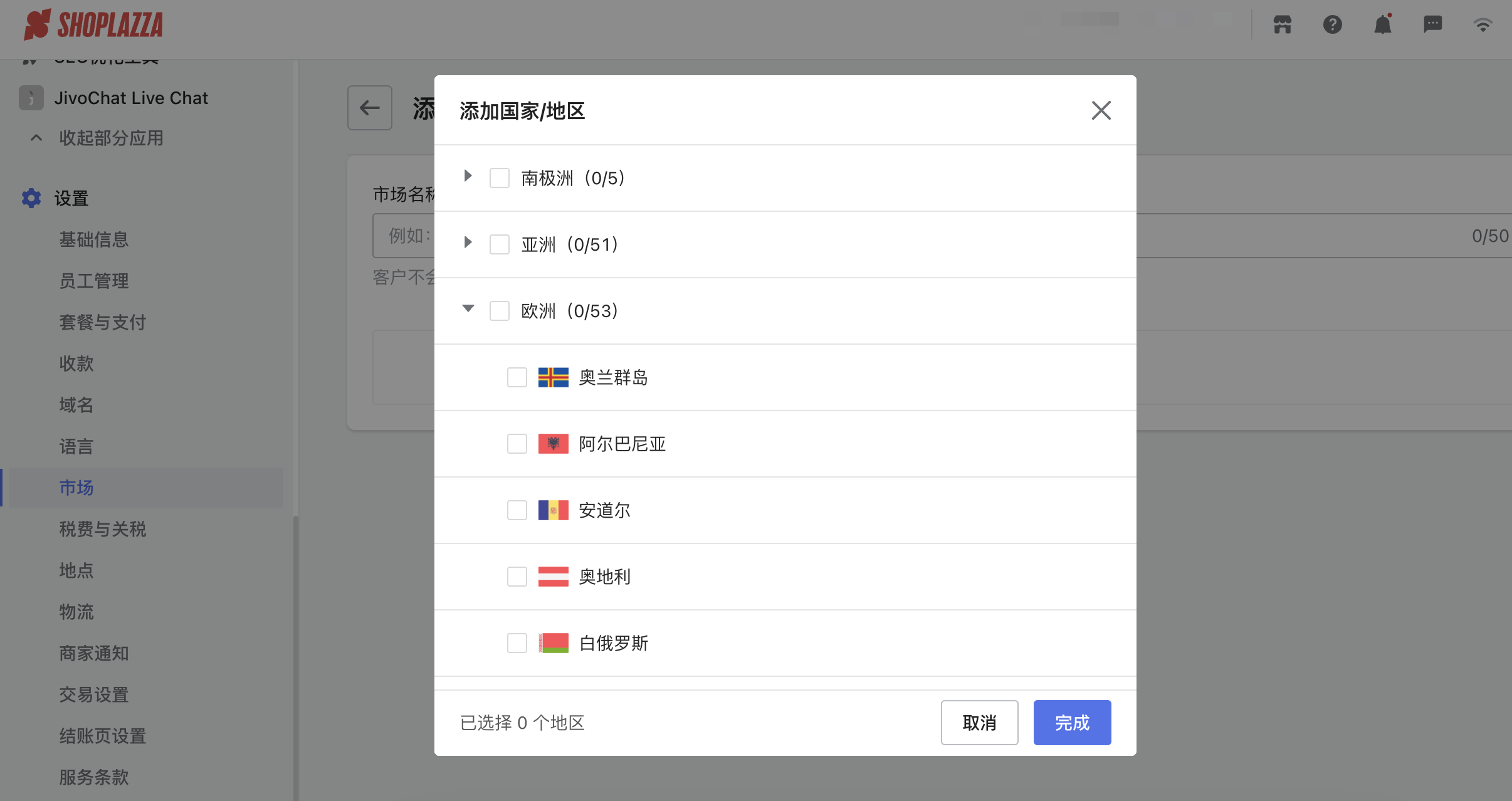The width and height of the screenshot is (1512, 801).
Task: Click the 完成 button
Action: (1071, 722)
